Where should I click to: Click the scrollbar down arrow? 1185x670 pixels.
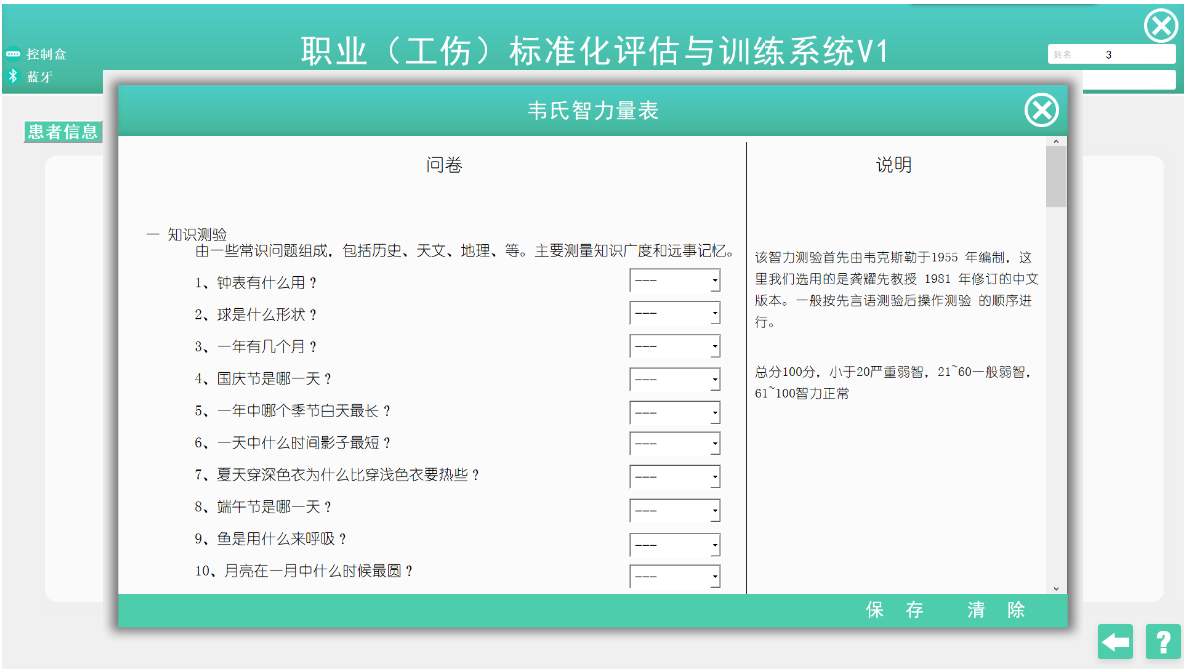coord(1056,588)
